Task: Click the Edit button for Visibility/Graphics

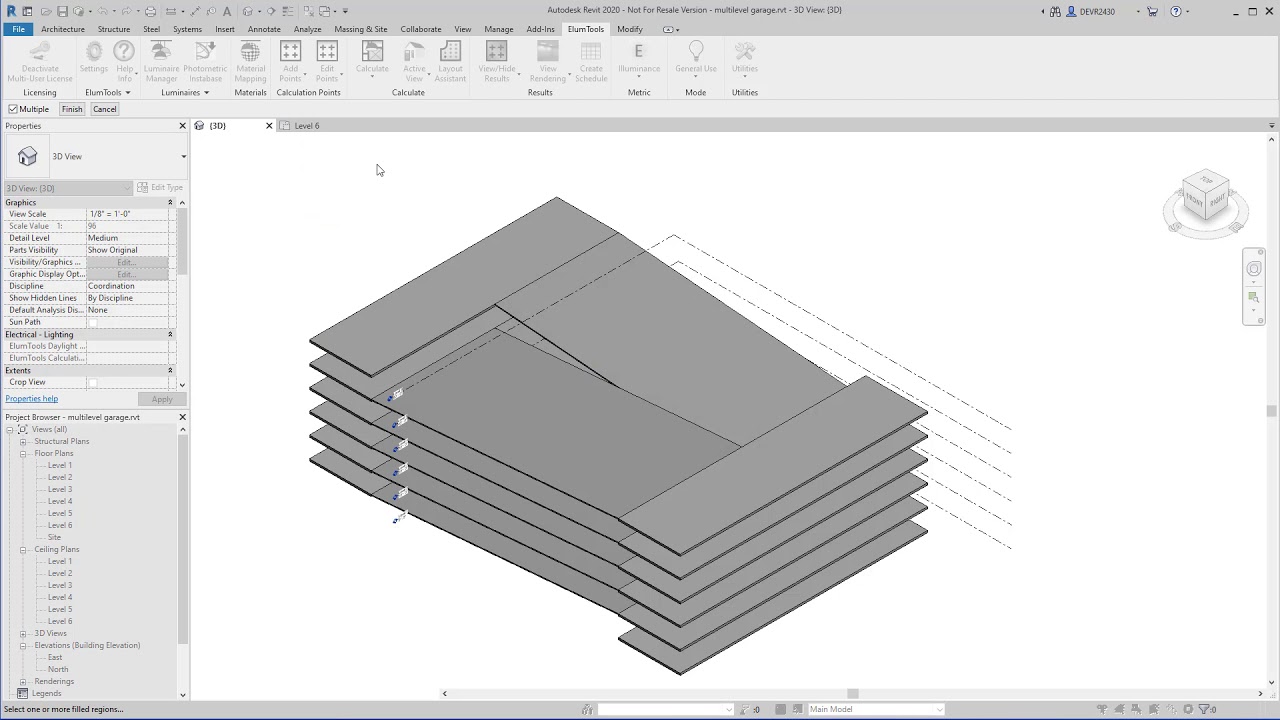Action: 126,262
